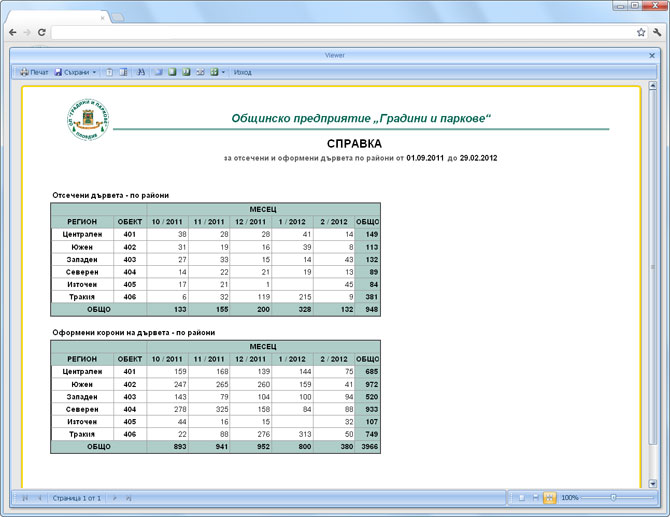Click the page setup icon in toolbar
The width and height of the screenshot is (670, 517).
tap(109, 72)
